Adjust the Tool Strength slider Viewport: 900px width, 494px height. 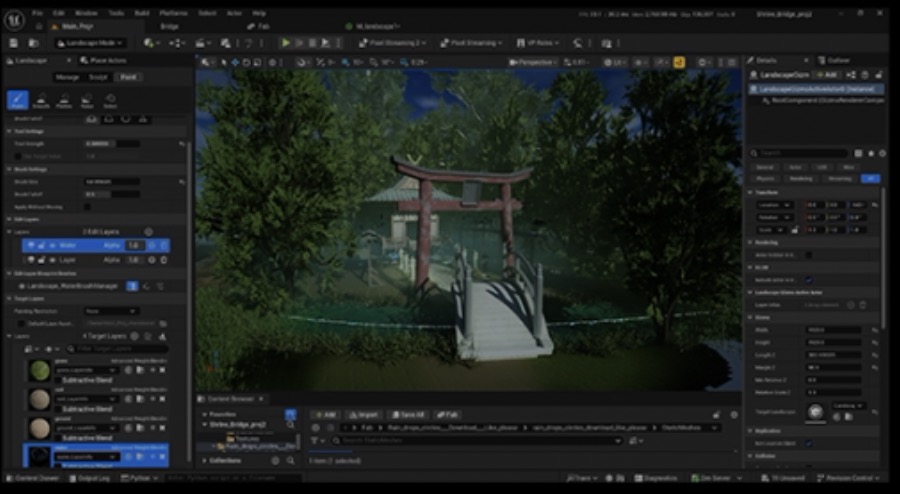coord(112,144)
